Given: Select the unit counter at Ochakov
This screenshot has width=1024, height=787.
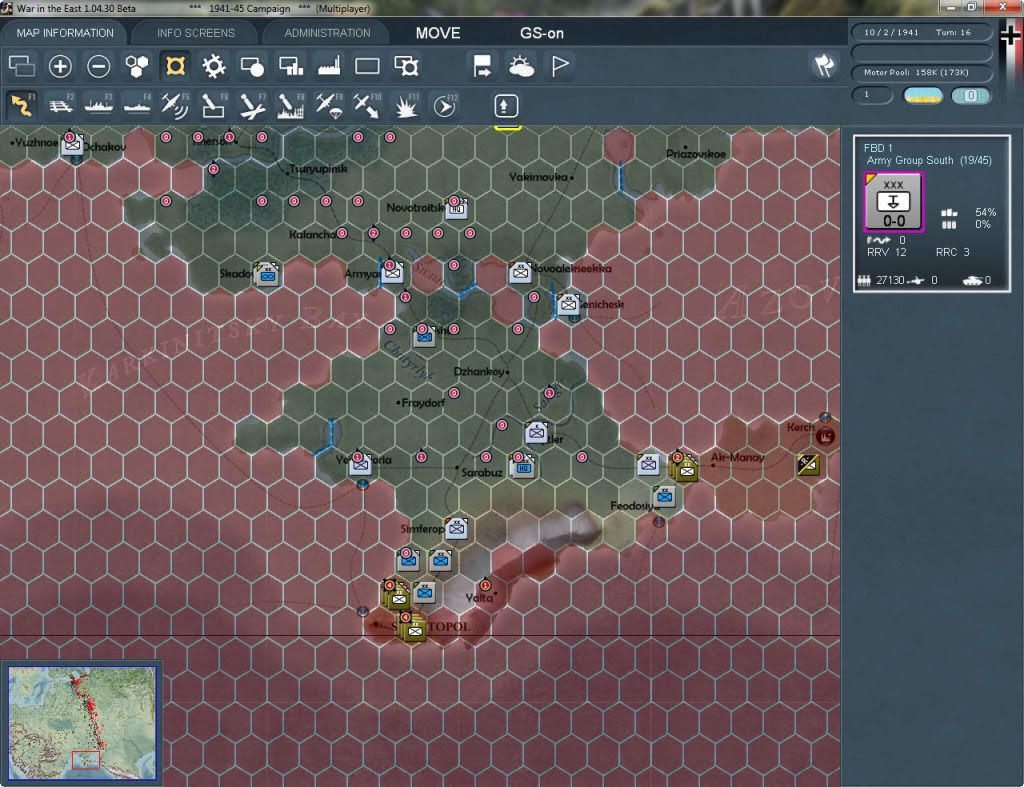Looking at the screenshot, I should click(72, 144).
